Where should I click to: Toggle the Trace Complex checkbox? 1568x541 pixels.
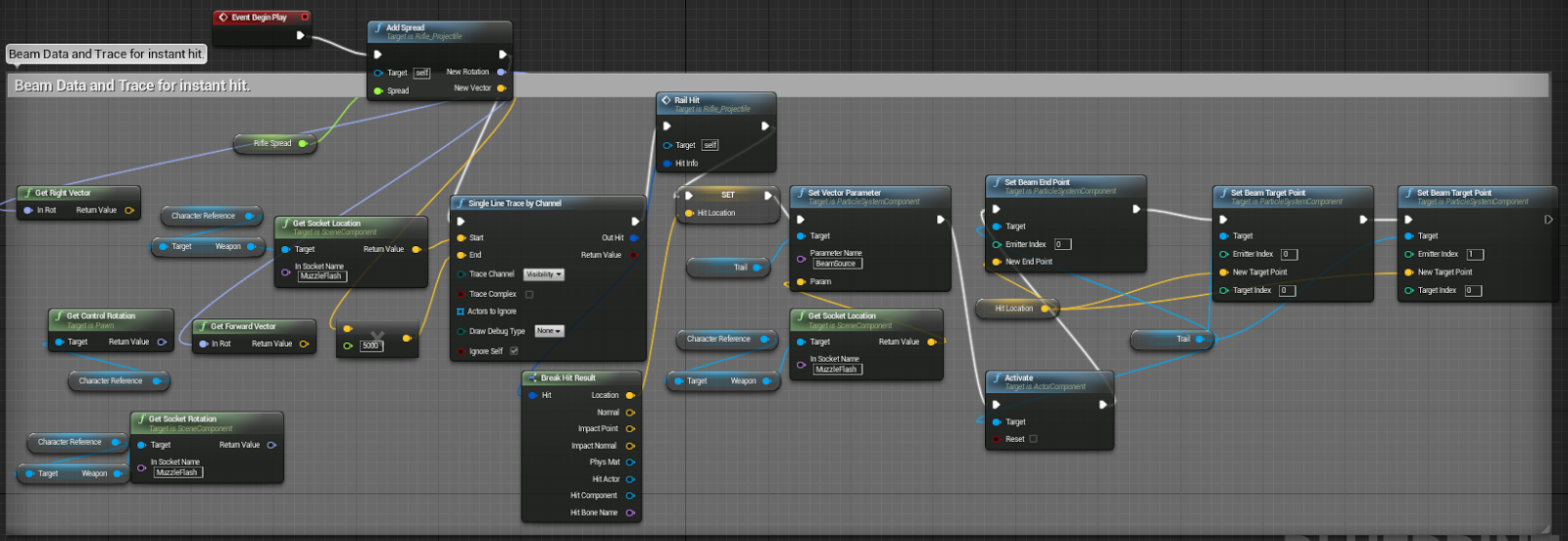529,294
